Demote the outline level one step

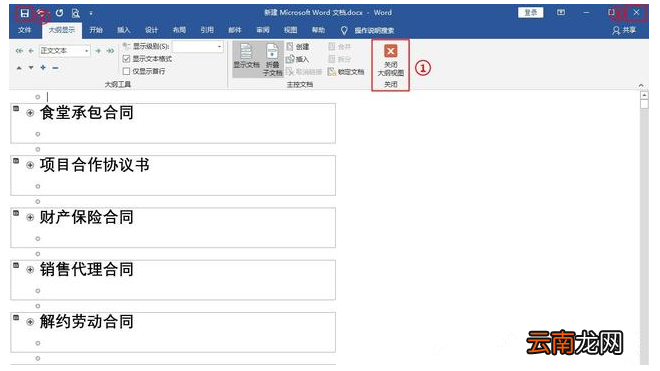click(x=98, y=51)
